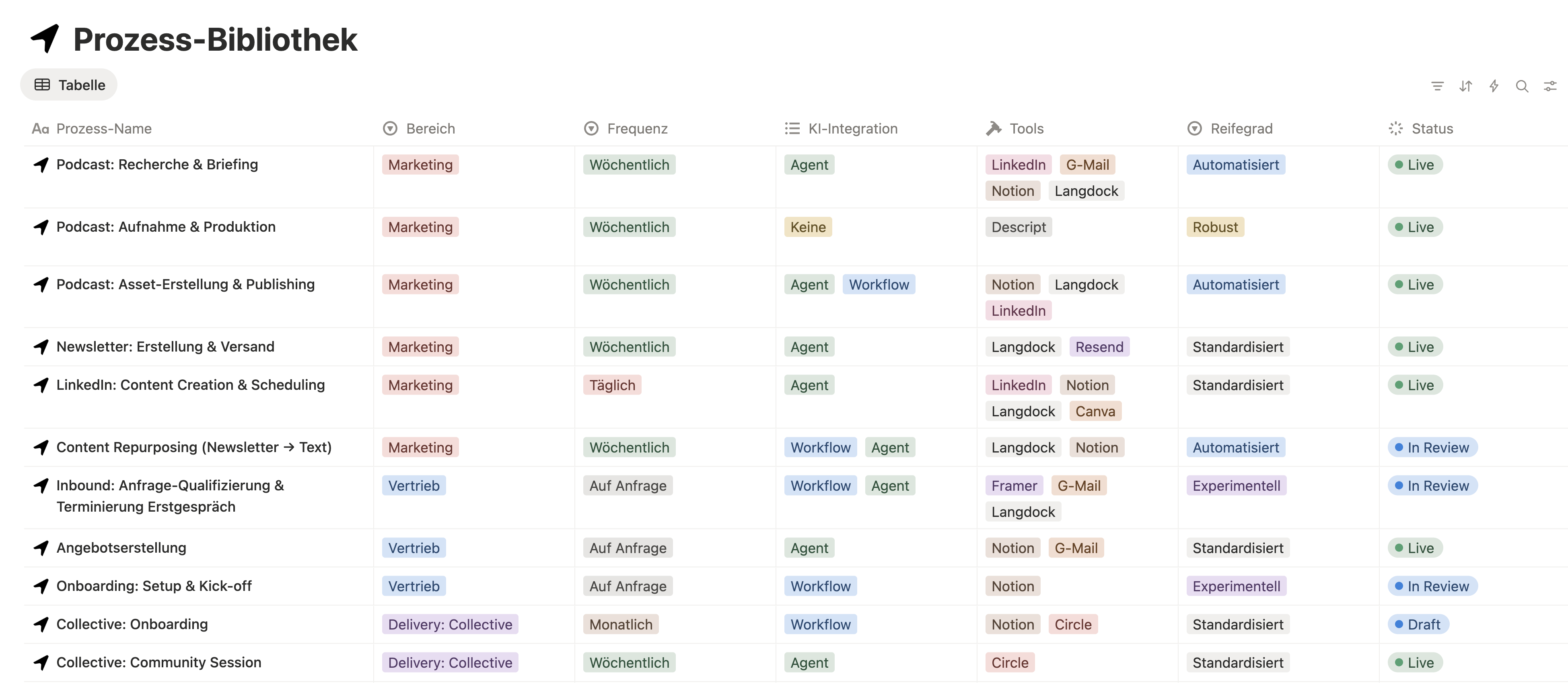Click the Status column header
Viewport: 1568px width, 683px height.
[1432, 128]
